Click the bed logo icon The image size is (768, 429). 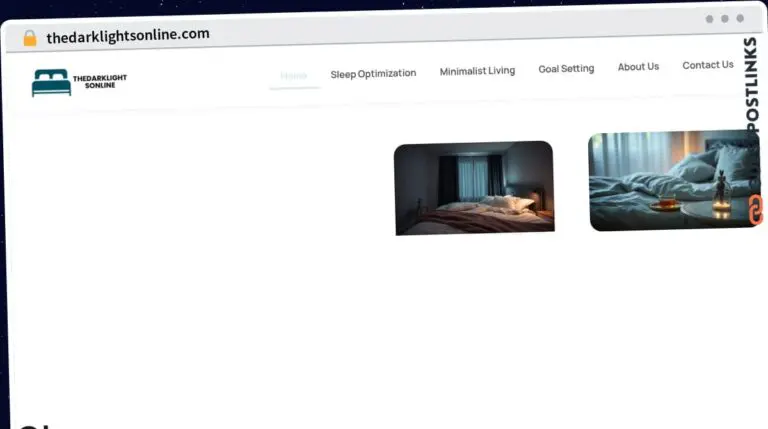click(x=51, y=82)
